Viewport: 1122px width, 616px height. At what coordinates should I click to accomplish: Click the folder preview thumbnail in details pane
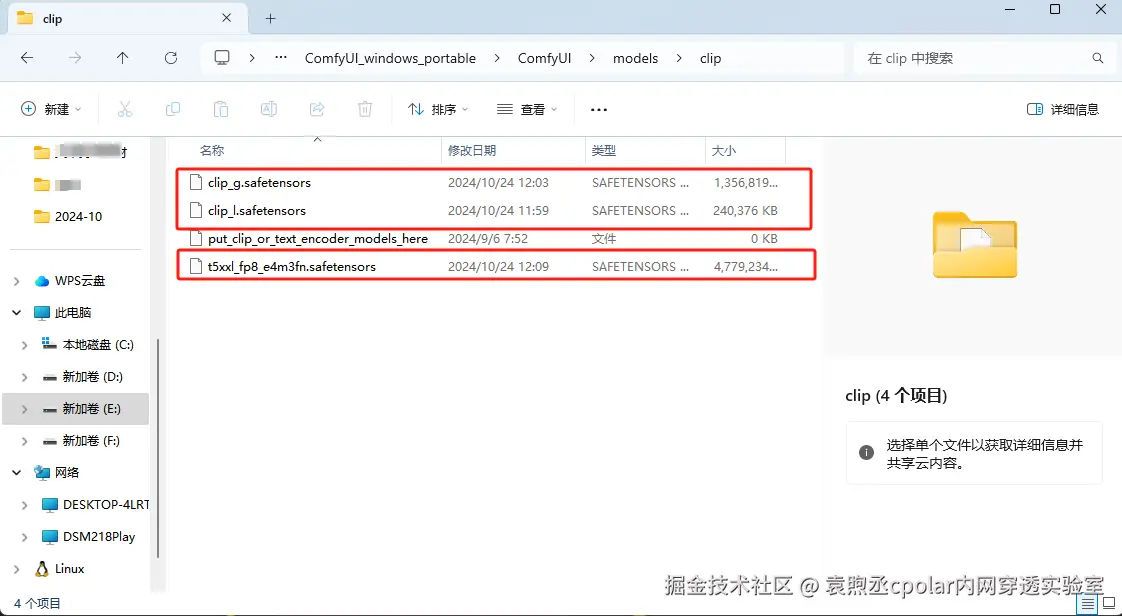point(975,245)
